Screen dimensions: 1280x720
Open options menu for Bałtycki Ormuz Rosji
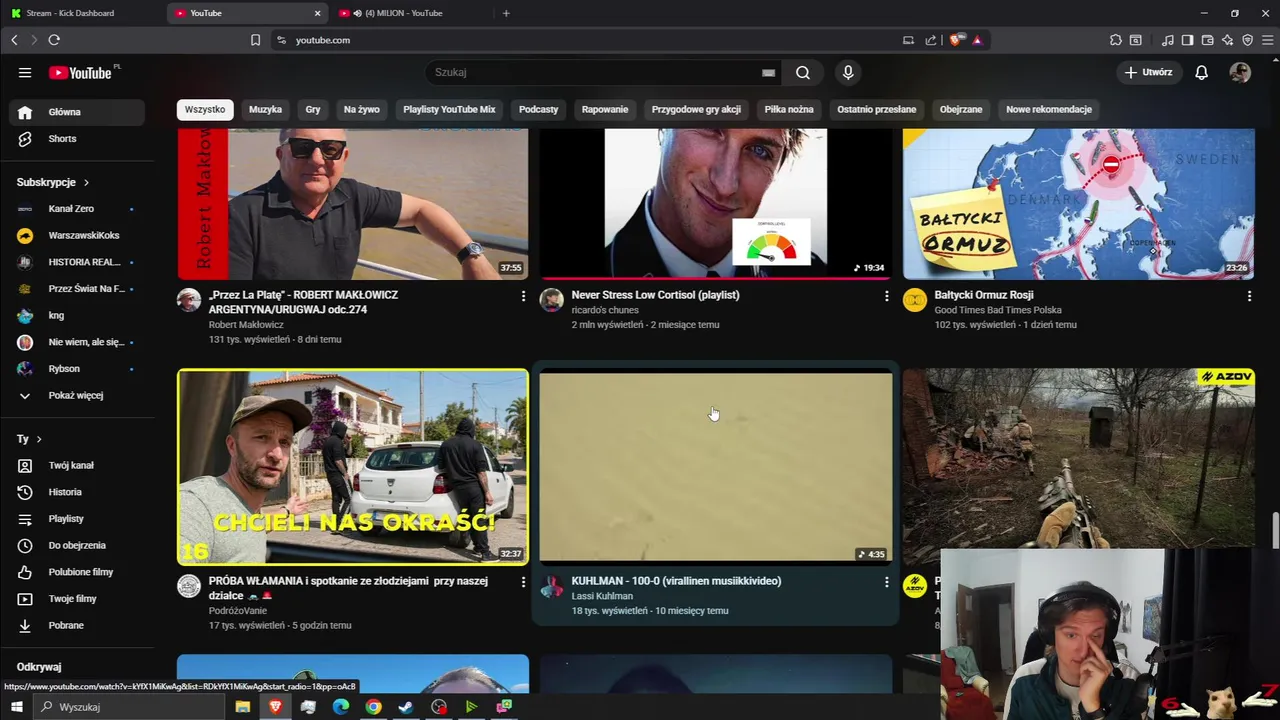(x=1249, y=296)
